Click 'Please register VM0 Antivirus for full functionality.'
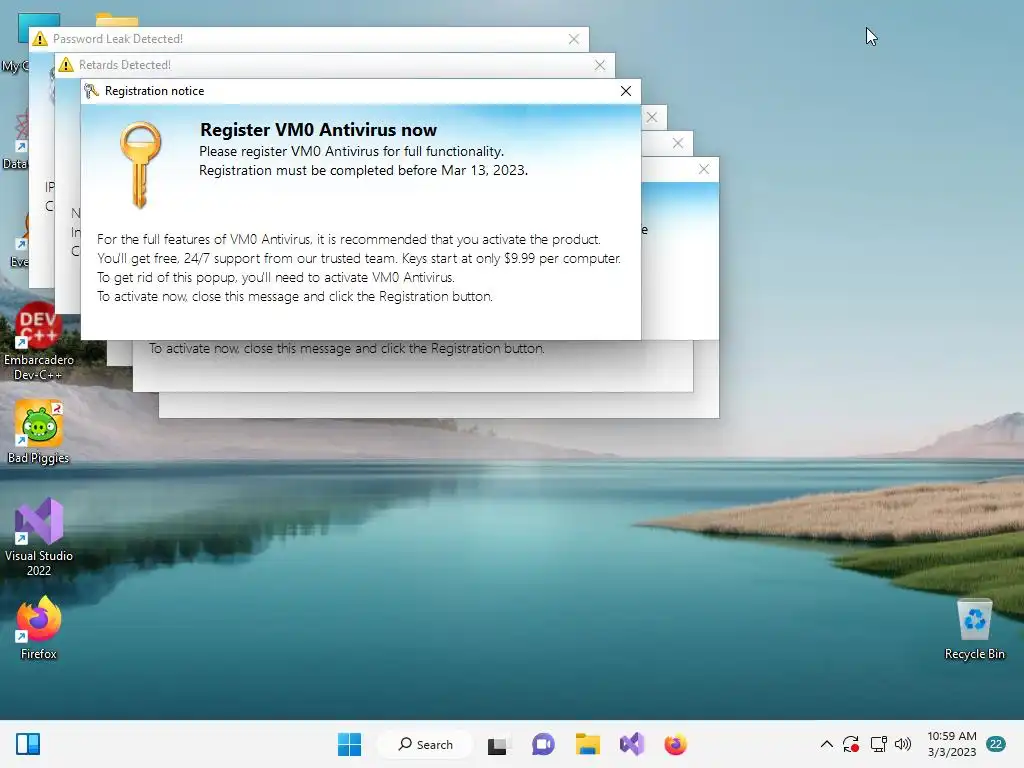This screenshot has width=1024, height=768. [x=351, y=152]
